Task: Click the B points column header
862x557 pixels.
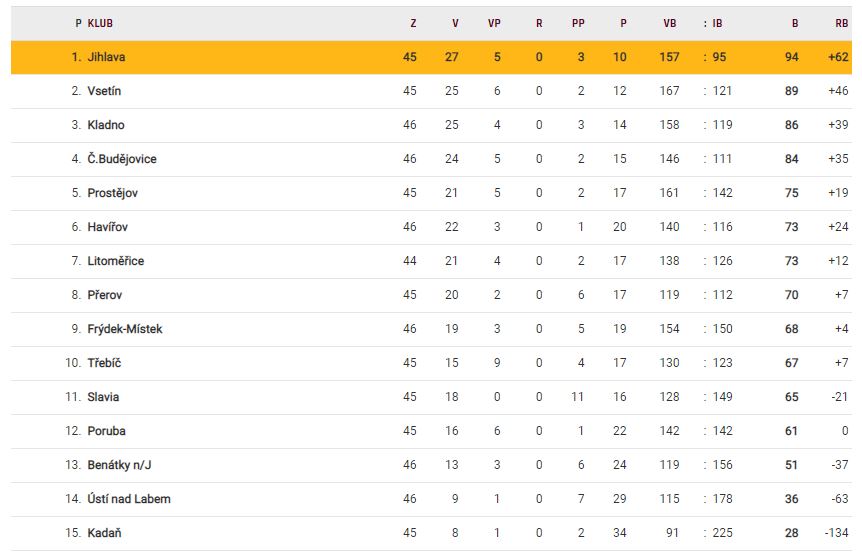Action: (x=794, y=23)
